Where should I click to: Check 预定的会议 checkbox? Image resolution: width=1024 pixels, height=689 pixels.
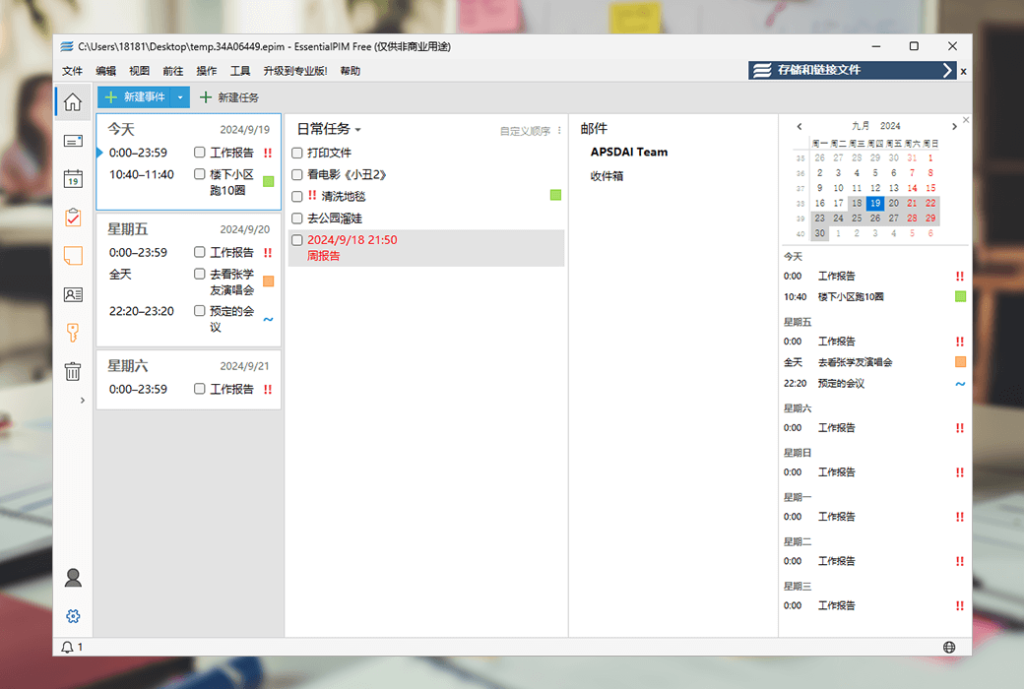(199, 311)
